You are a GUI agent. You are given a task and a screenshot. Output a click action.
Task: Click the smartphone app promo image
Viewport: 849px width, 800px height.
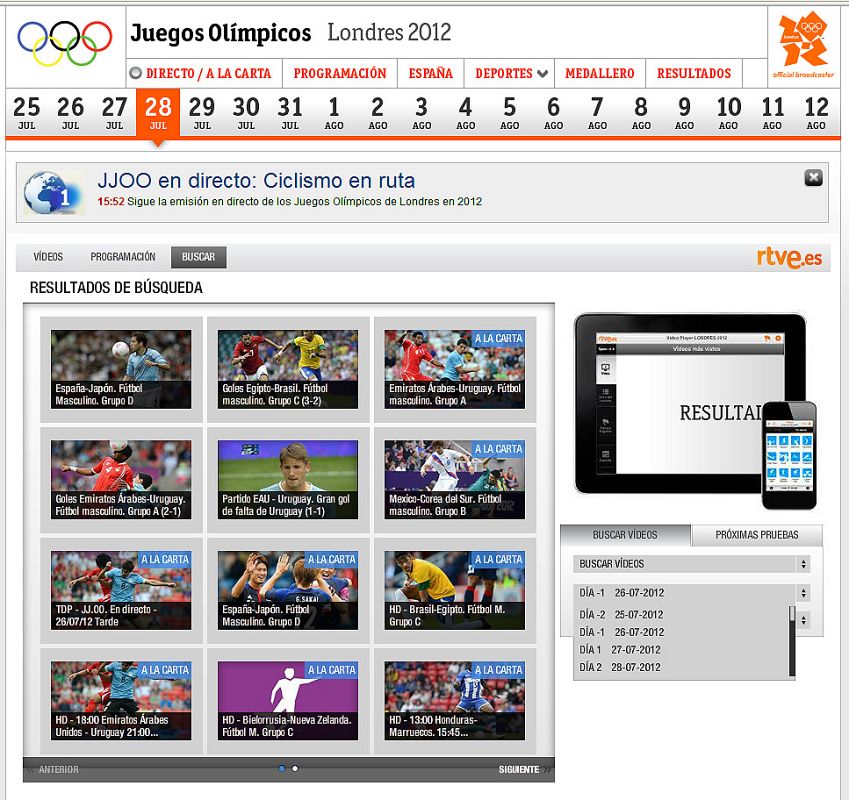tap(789, 455)
